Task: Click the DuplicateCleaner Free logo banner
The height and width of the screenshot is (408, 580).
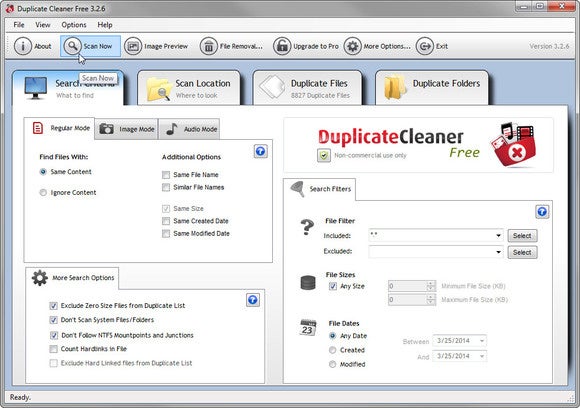Action: pyautogui.click(x=418, y=145)
